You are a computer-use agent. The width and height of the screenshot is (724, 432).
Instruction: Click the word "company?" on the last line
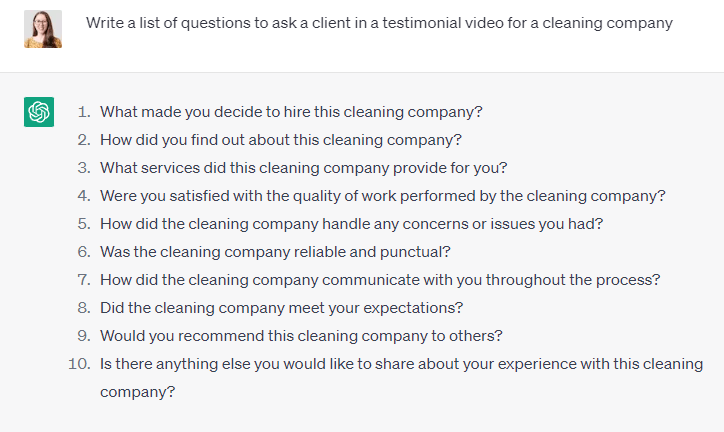point(138,392)
